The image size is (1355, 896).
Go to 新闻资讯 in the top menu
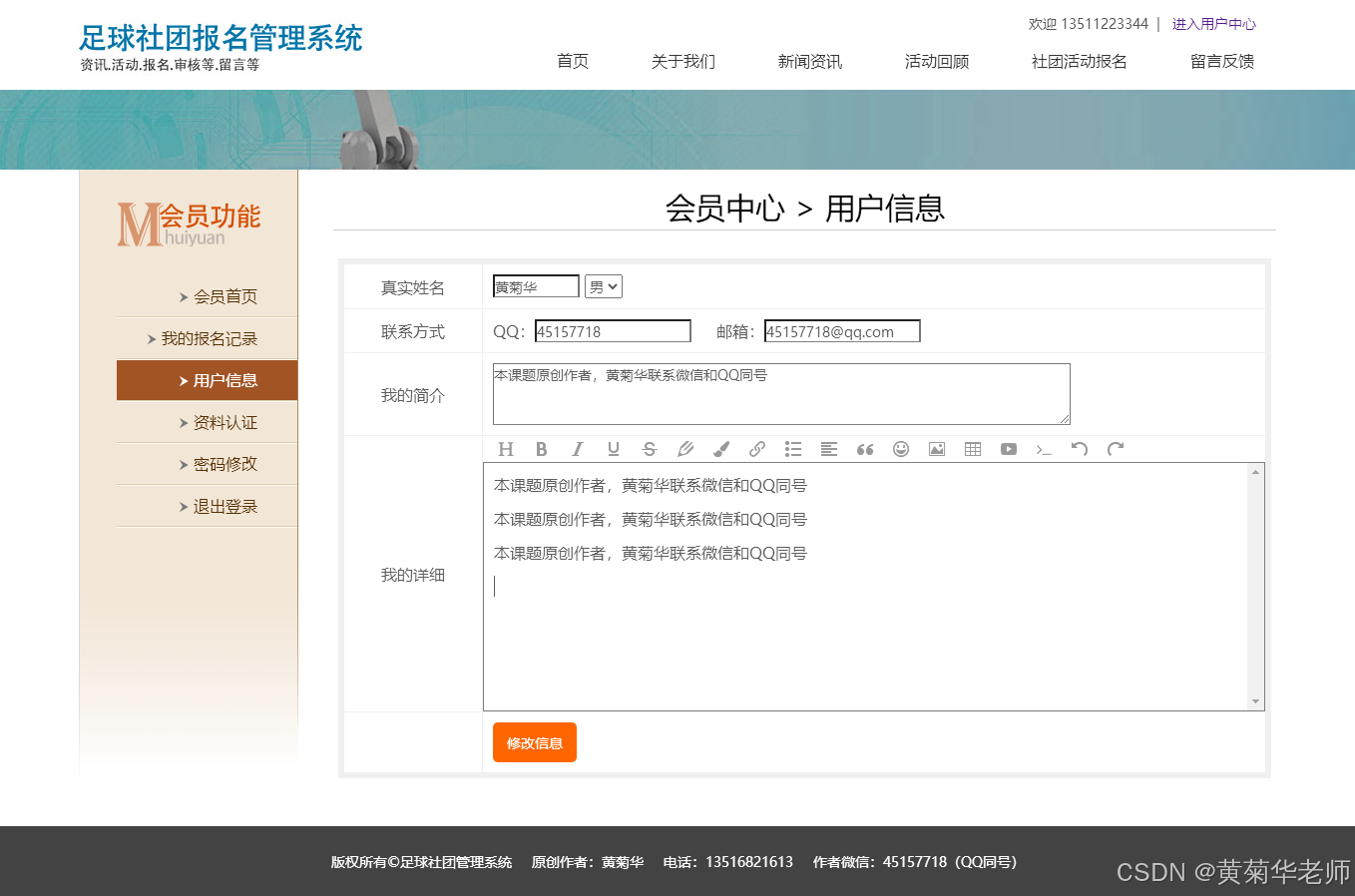point(810,62)
